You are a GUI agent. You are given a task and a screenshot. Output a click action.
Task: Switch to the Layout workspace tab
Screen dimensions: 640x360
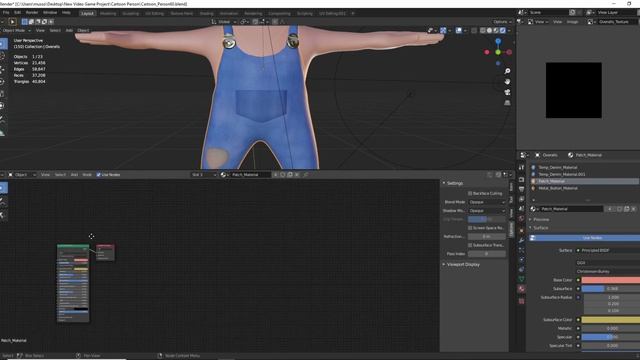87,13
